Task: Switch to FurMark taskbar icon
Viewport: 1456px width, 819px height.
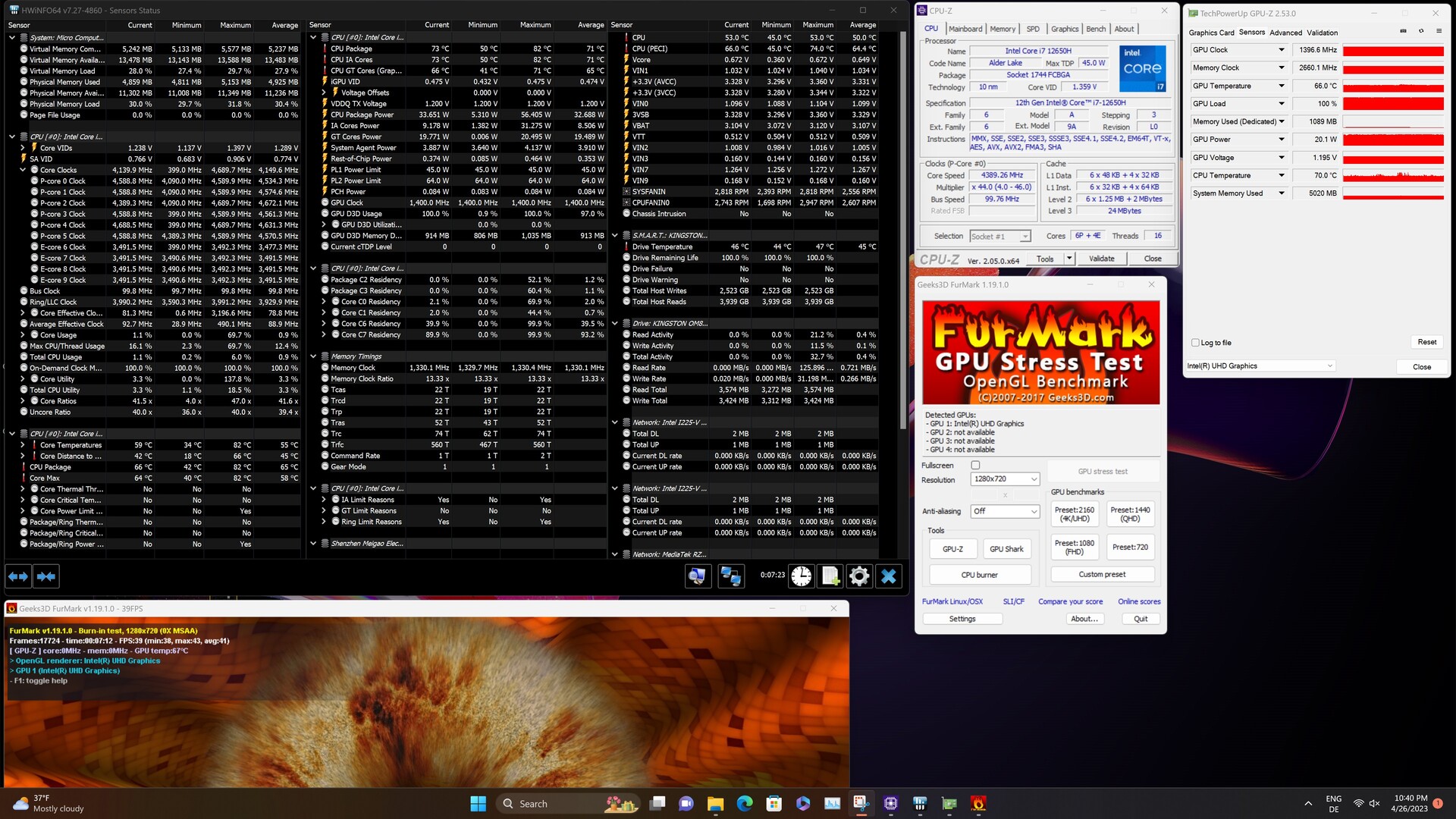Action: pyautogui.click(x=978, y=804)
